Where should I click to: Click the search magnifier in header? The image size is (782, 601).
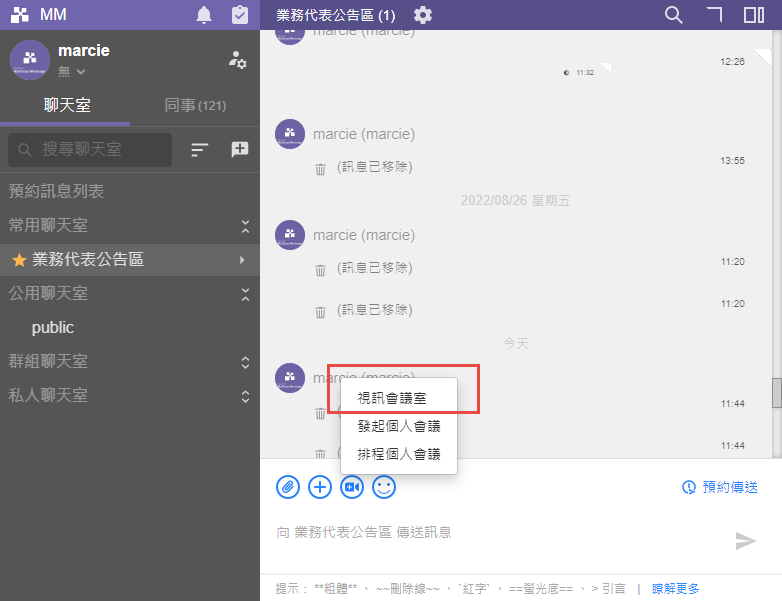673,15
